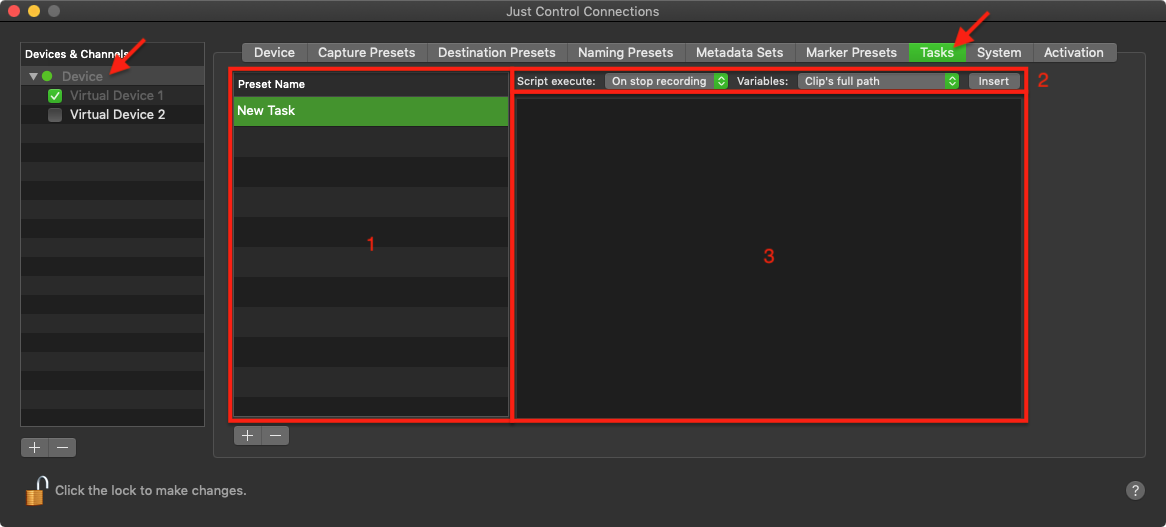Open the Naming Presets tab

625,53
